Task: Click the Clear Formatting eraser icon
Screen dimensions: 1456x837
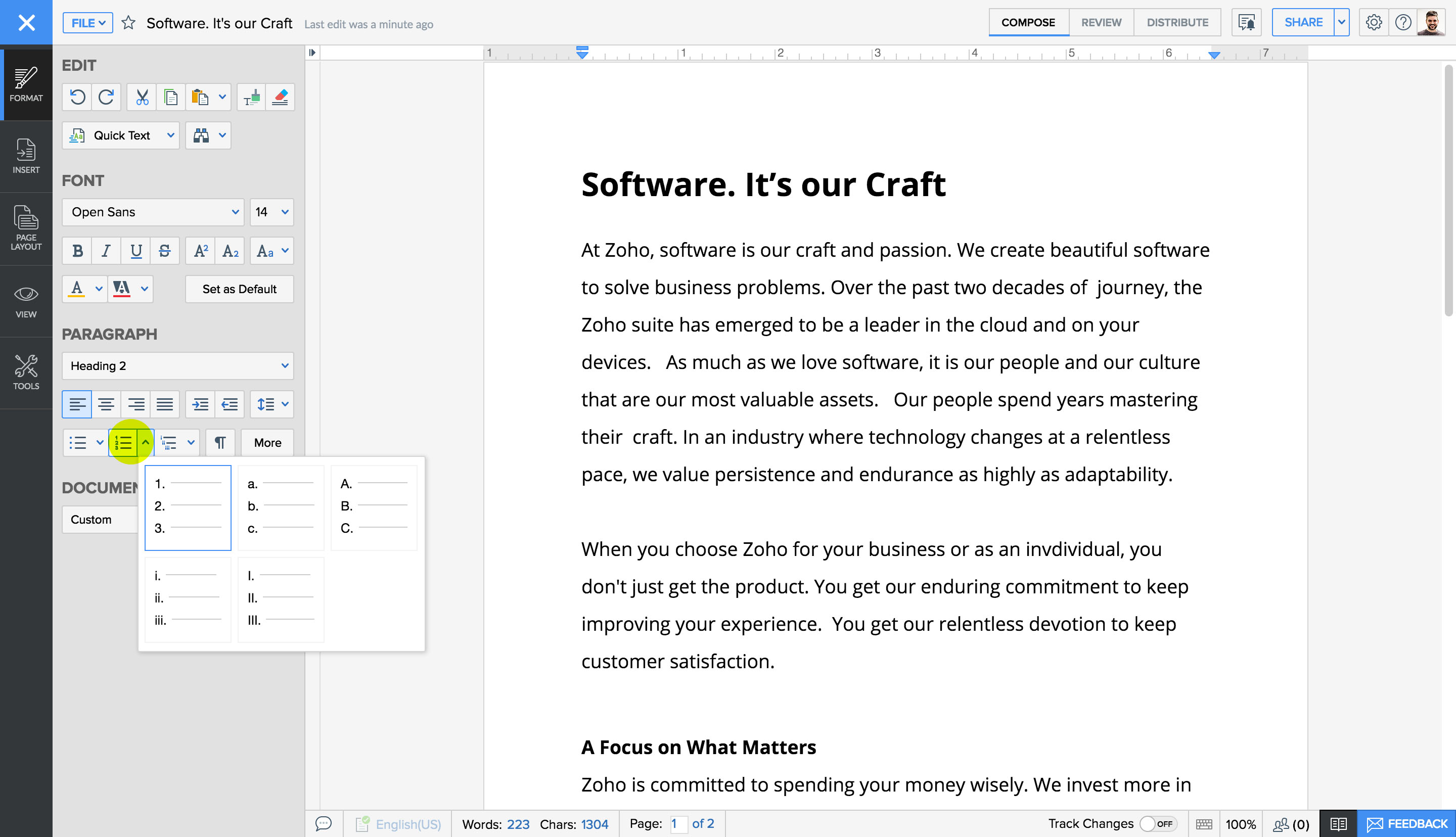Action: coord(280,97)
